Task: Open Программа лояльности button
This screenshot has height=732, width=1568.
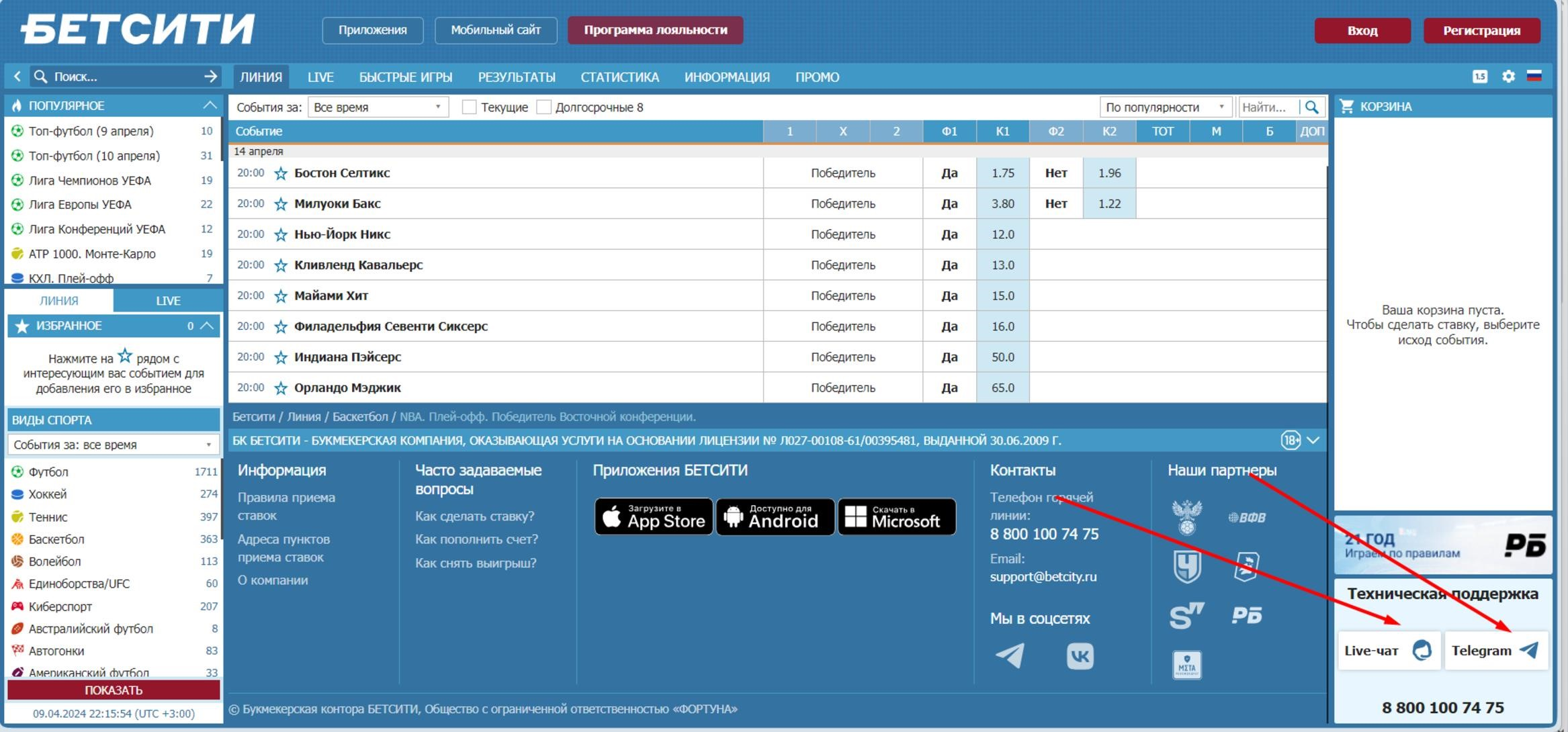Action: pos(655,30)
